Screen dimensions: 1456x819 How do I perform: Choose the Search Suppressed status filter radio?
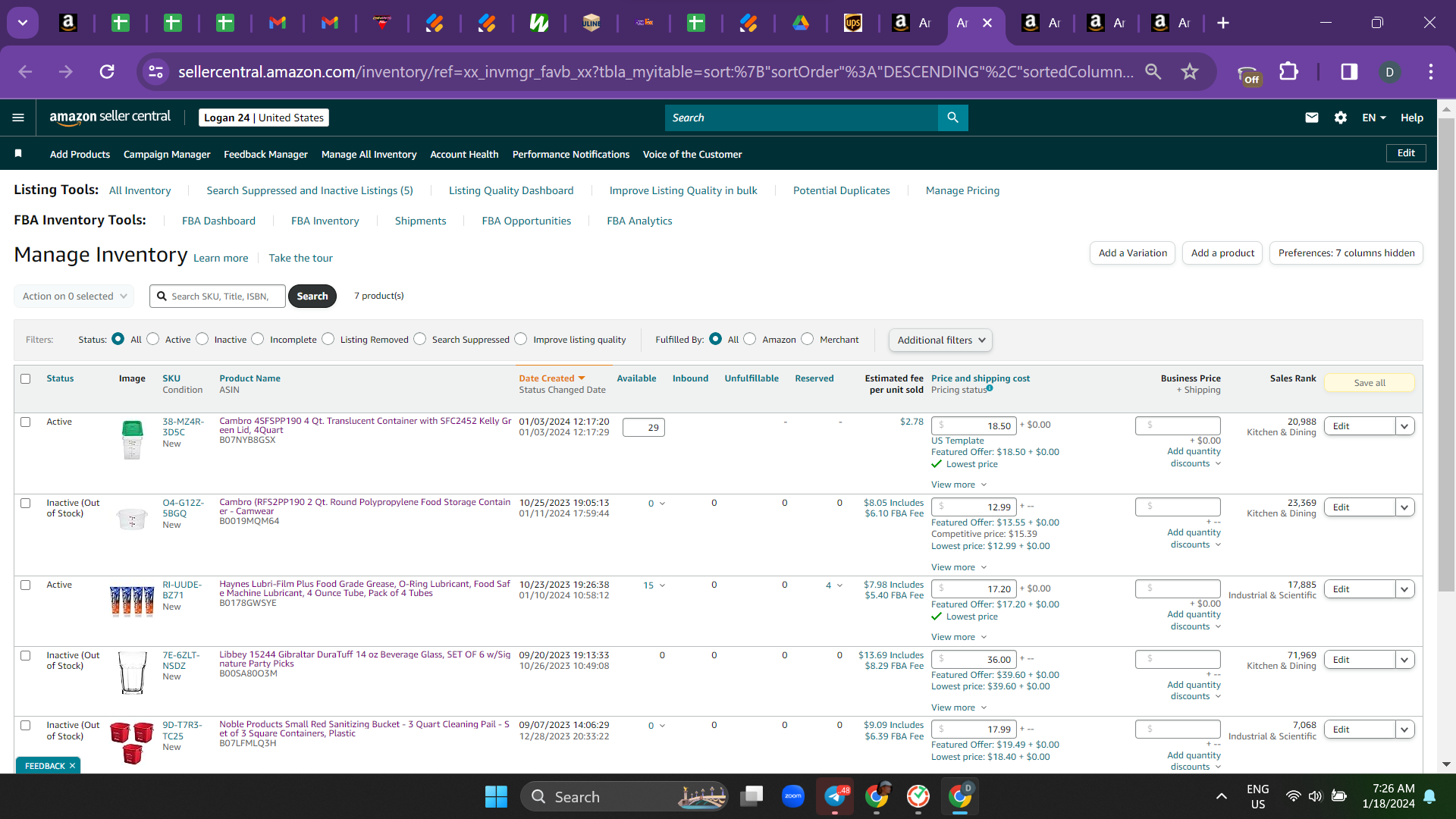420,339
